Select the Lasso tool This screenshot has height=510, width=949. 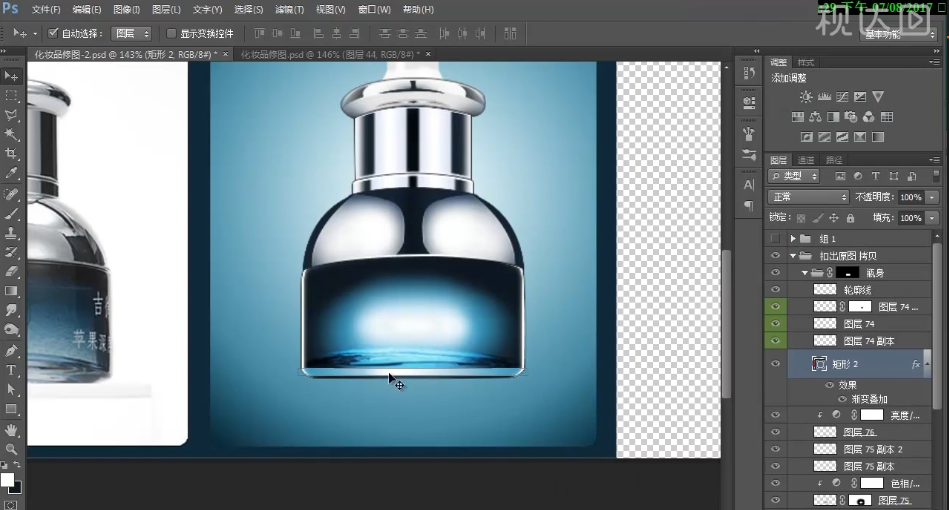coord(11,115)
